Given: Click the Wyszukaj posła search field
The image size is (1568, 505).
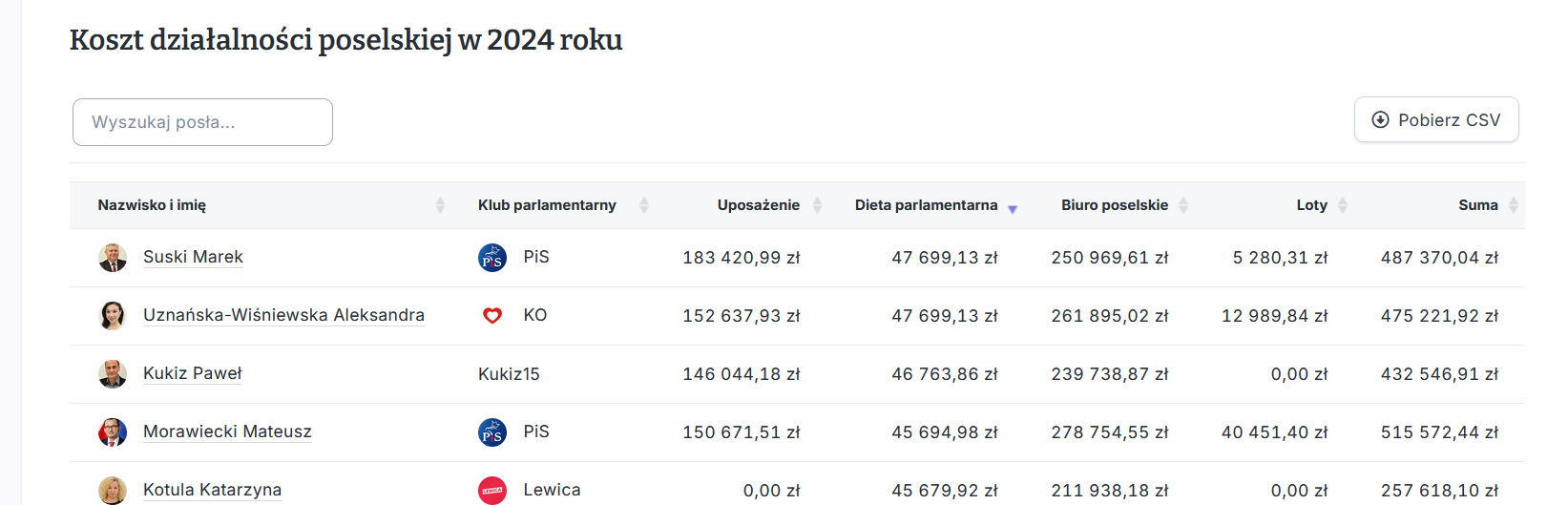Looking at the screenshot, I should point(202,122).
